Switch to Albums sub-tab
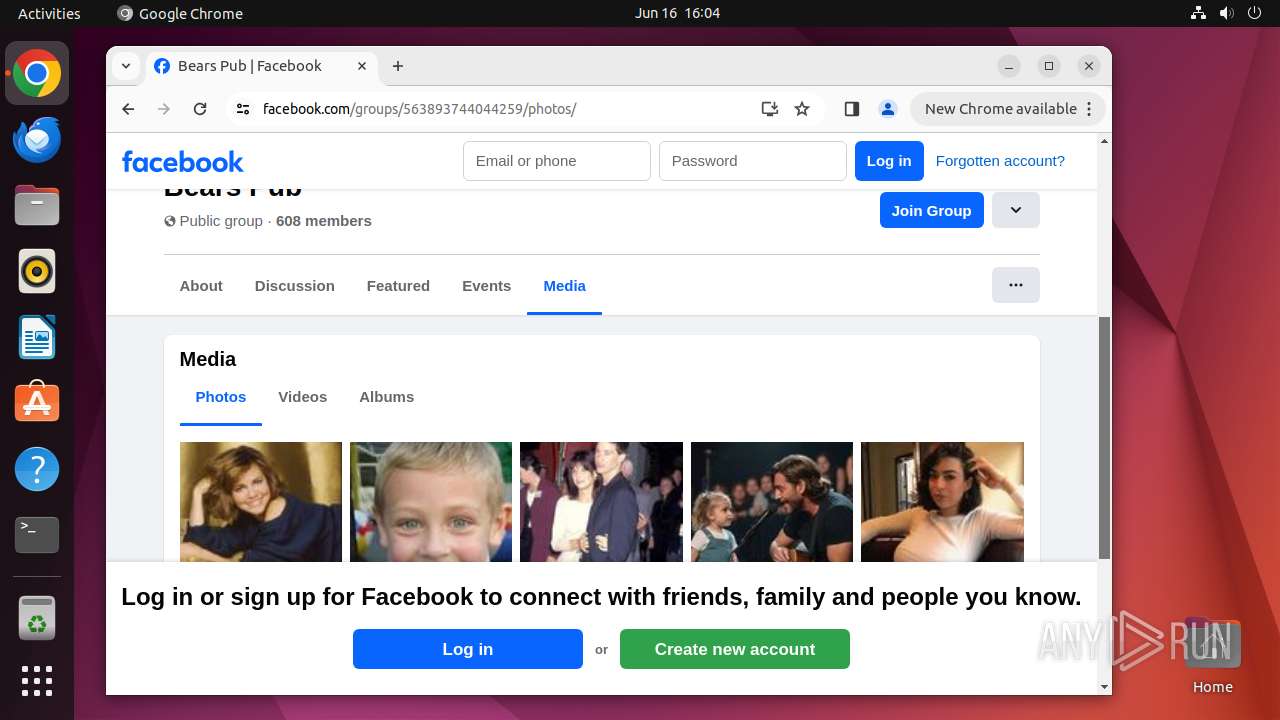The width and height of the screenshot is (1280, 720). coord(387,397)
